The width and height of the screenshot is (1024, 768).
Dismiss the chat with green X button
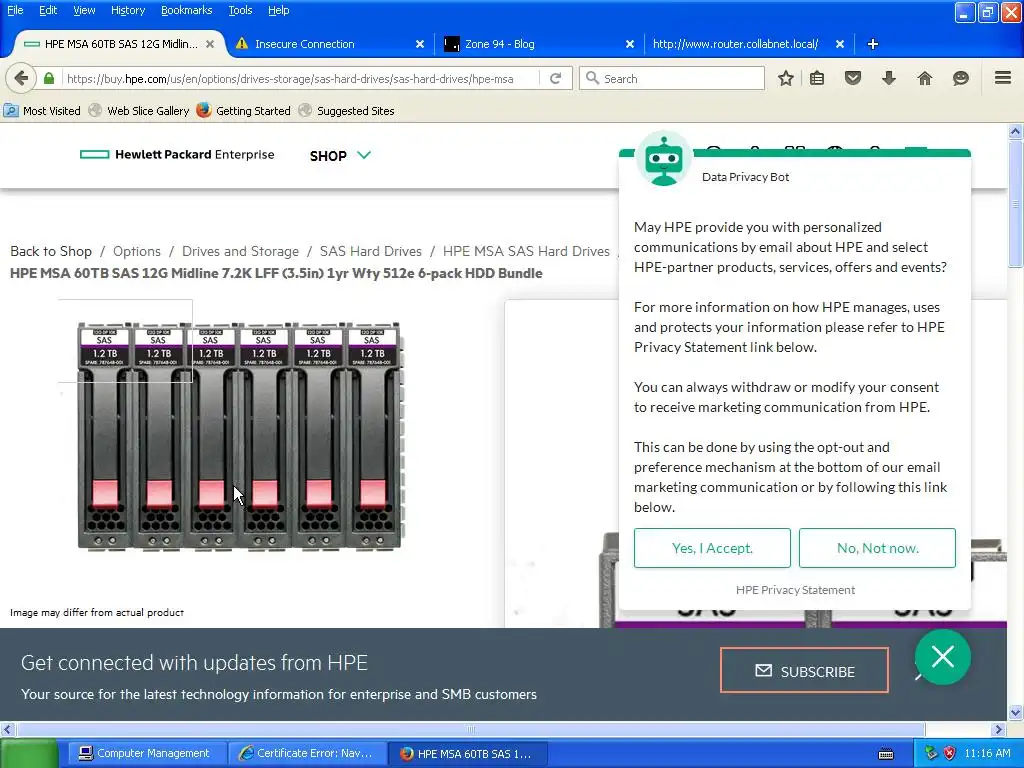click(x=942, y=656)
